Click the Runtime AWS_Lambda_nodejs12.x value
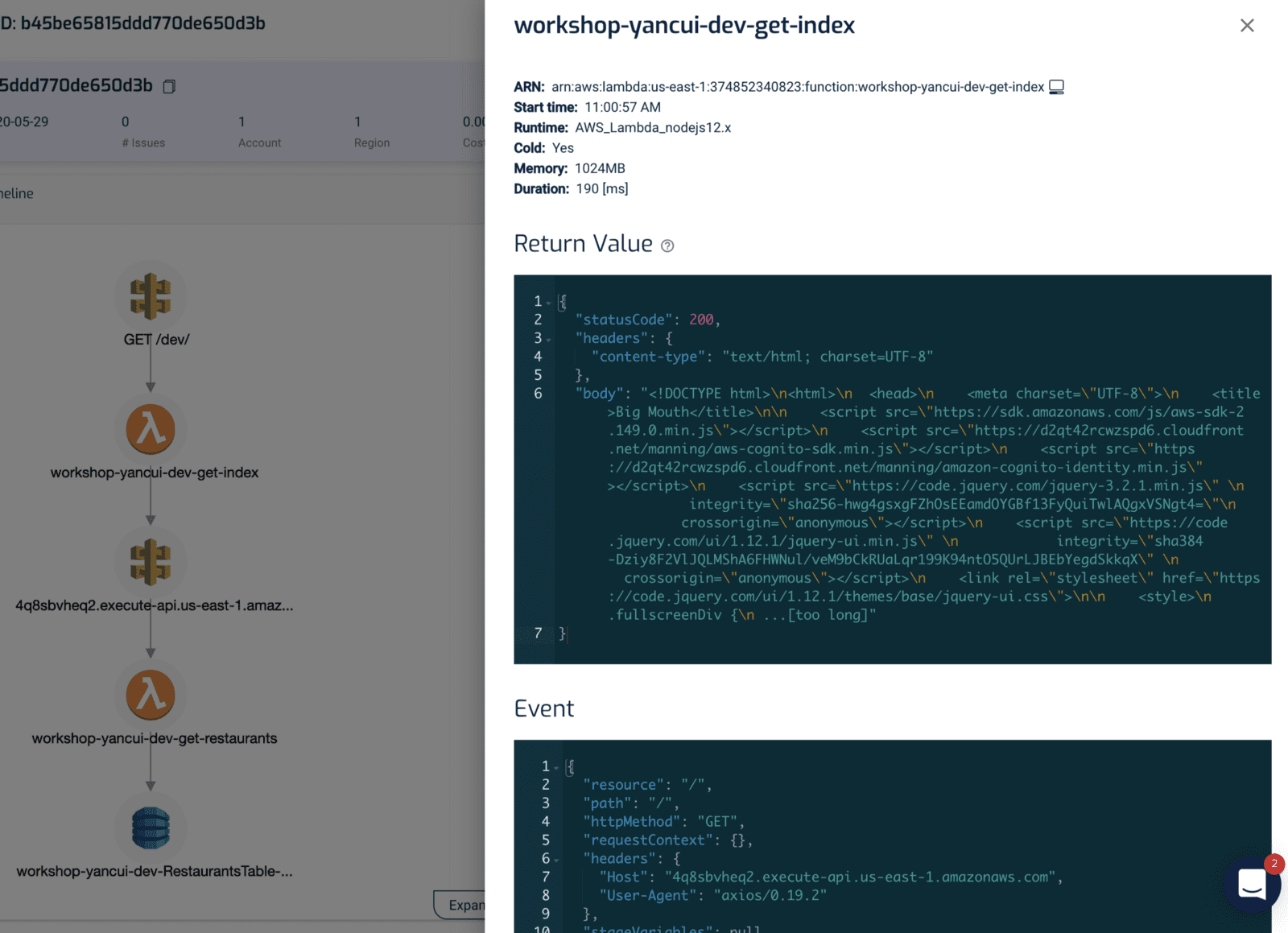The width and height of the screenshot is (1288, 933). click(x=653, y=128)
